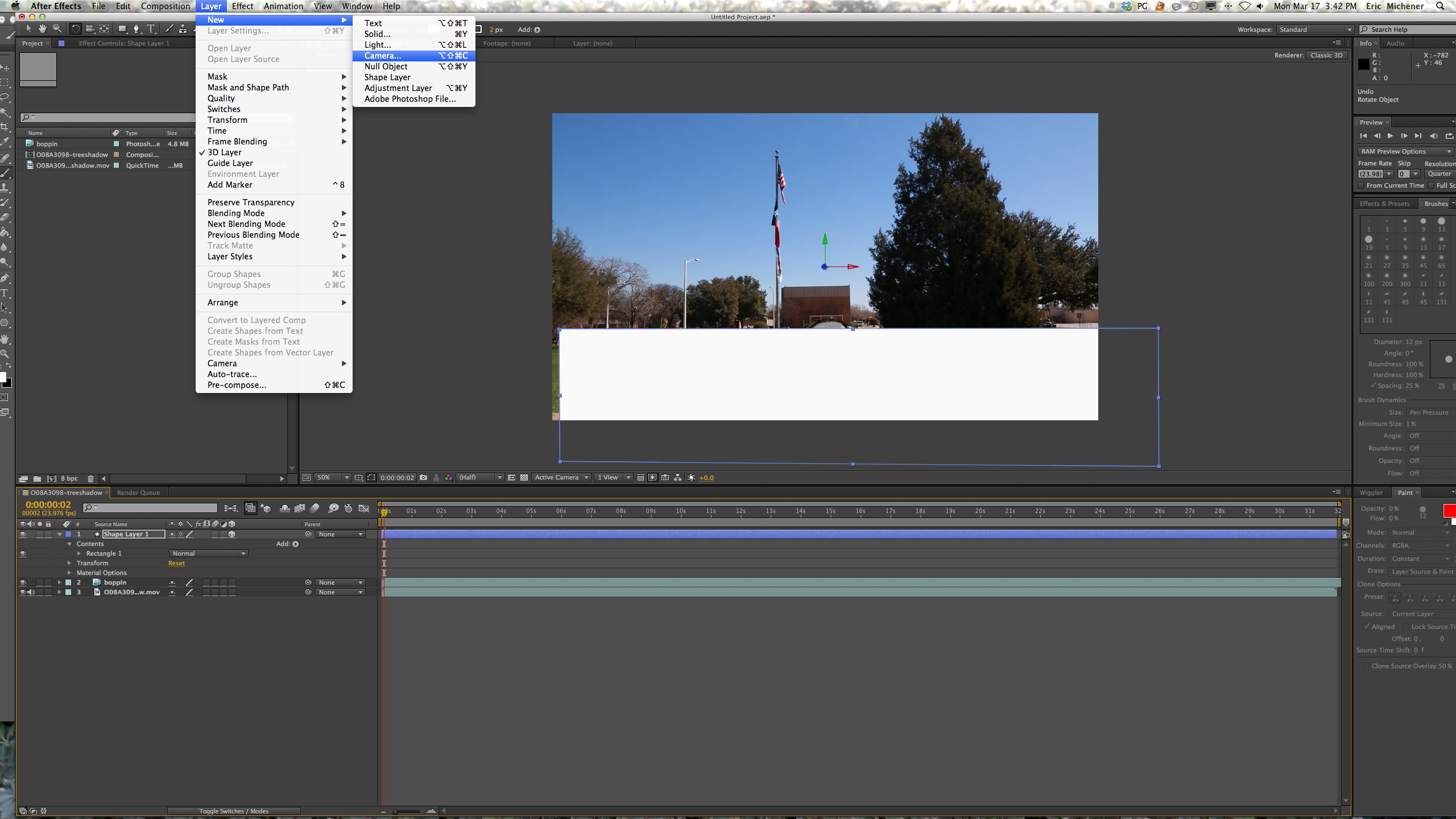Choose the Horizontal Type tool in toolbar
The image size is (1456, 819).
(x=151, y=29)
